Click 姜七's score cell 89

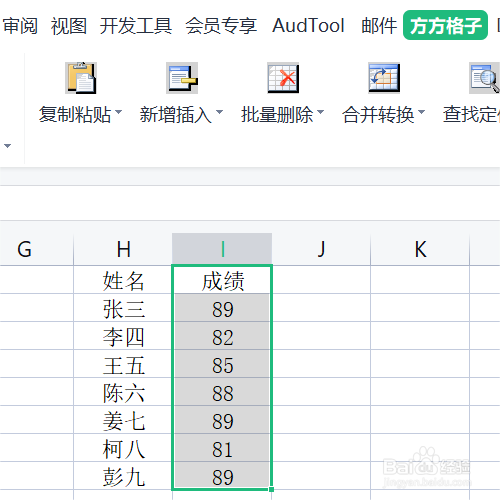pos(222,420)
